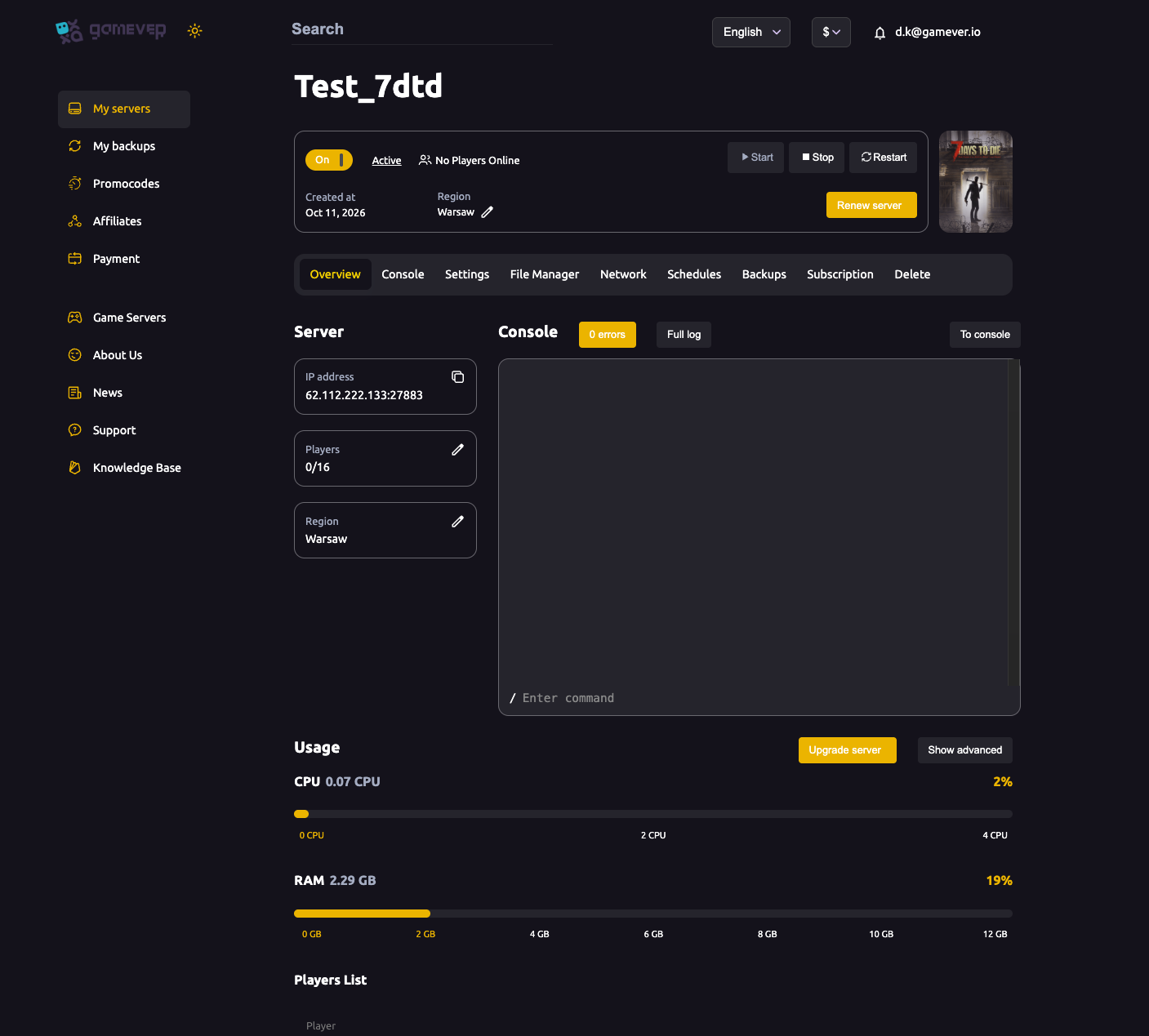
Task: Click the Enter command console input
Action: click(758, 698)
